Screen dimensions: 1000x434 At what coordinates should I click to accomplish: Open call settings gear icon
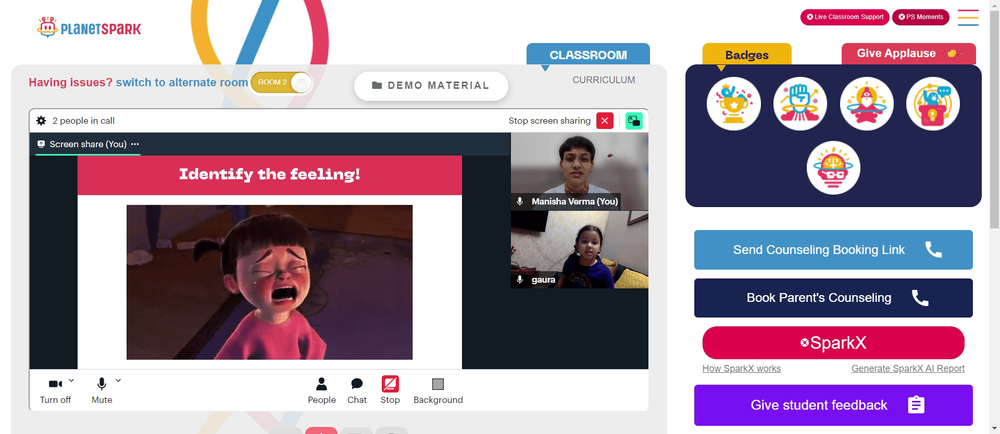tap(41, 120)
